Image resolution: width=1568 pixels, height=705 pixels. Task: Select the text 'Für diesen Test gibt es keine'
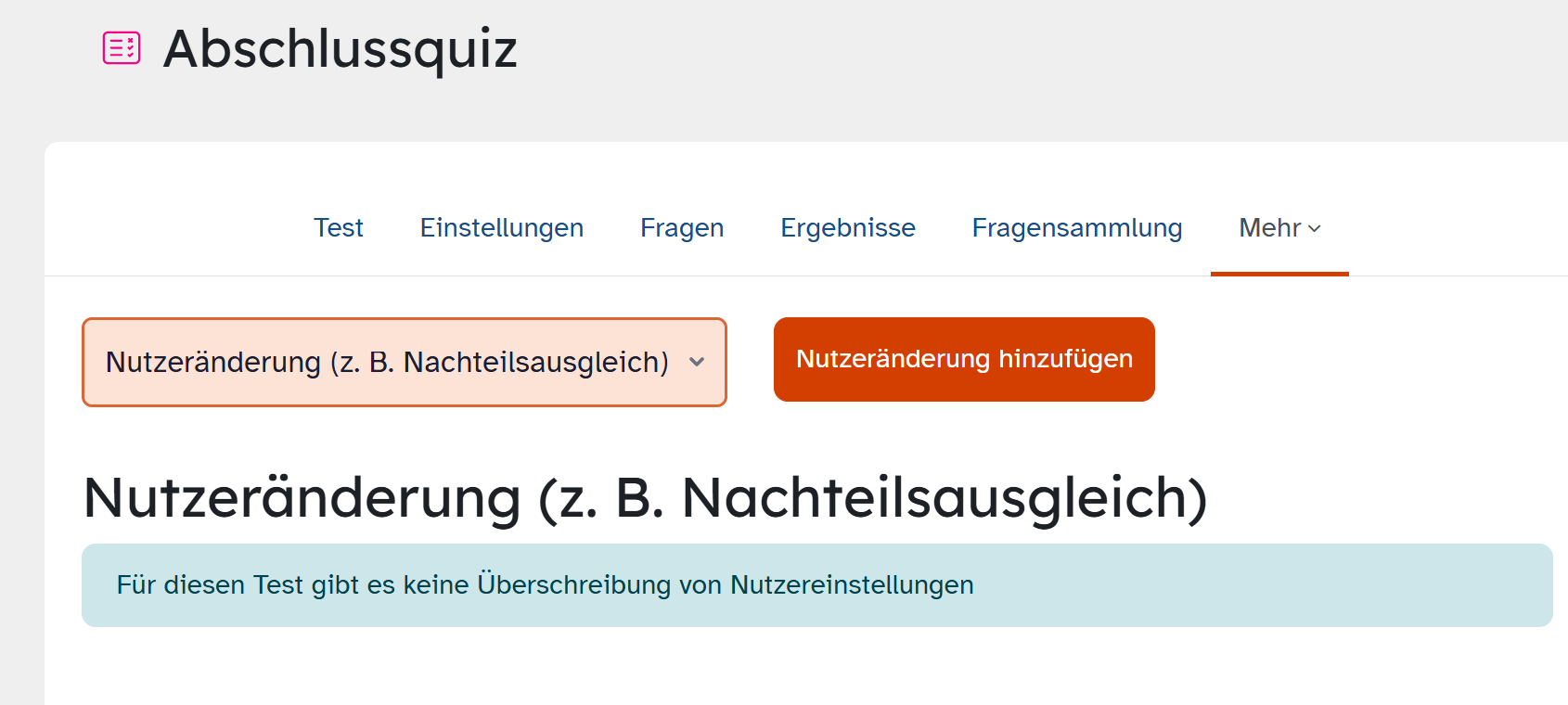click(293, 585)
